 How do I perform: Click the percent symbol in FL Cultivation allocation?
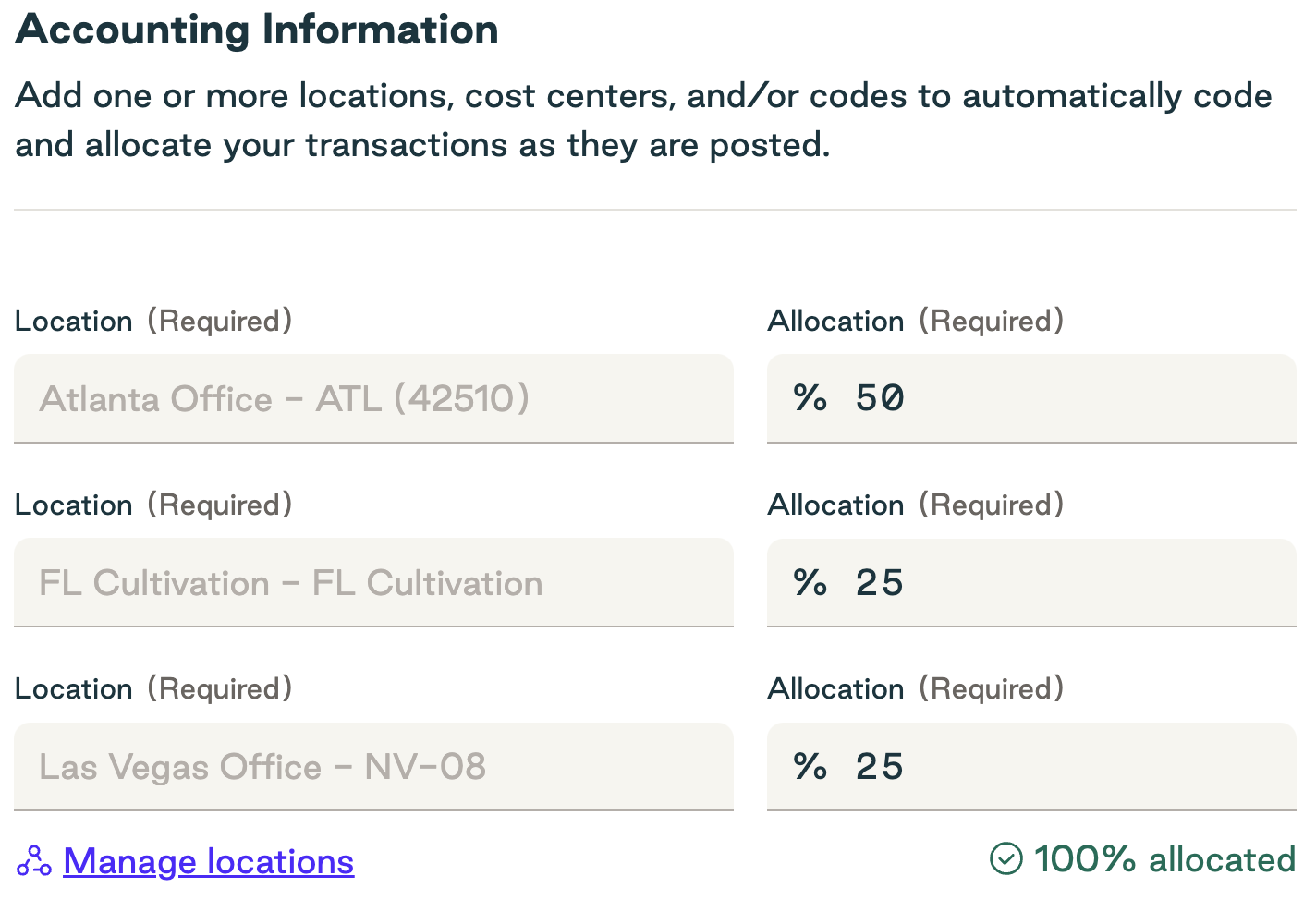pos(810,583)
